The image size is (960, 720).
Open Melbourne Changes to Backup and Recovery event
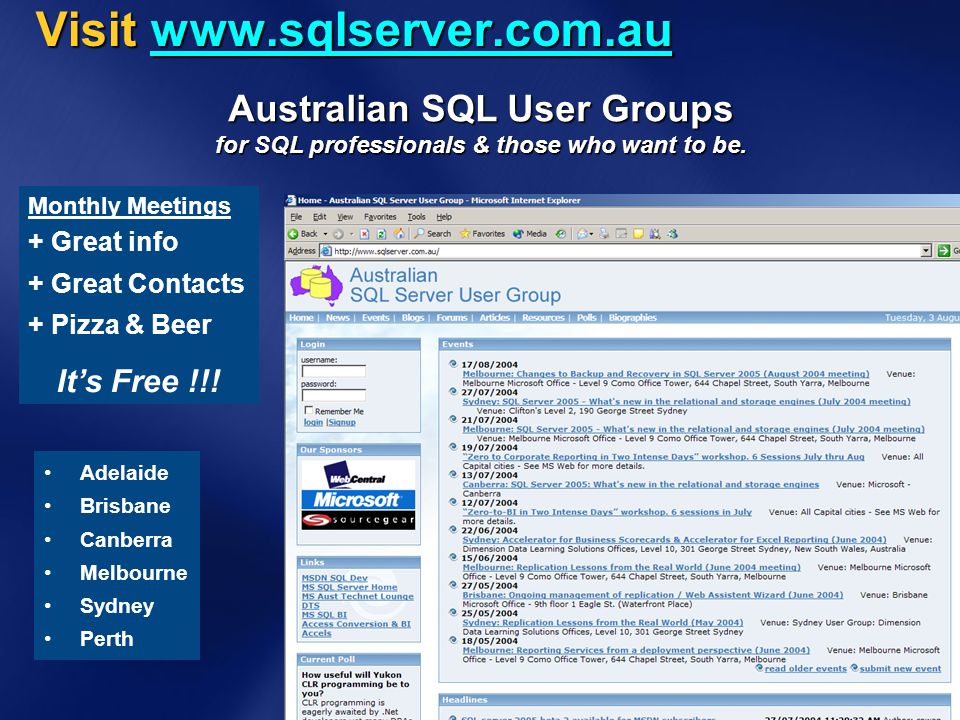pos(666,373)
